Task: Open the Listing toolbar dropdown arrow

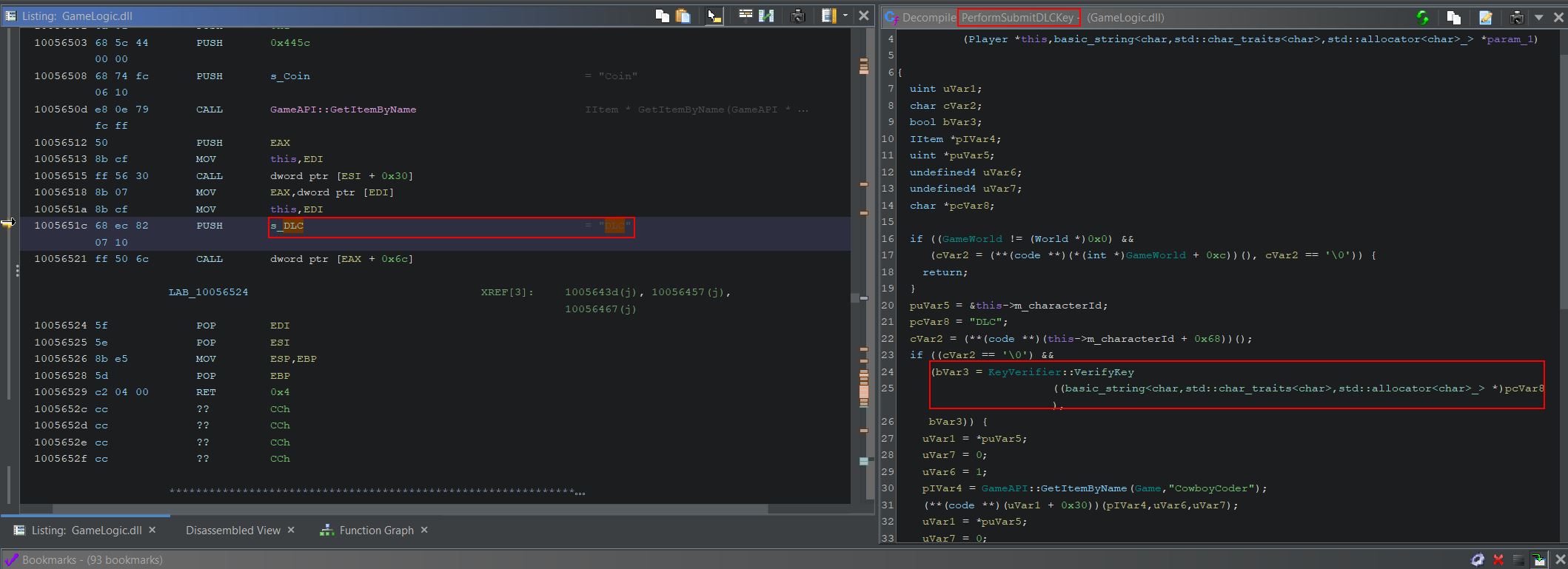Action: point(845,16)
